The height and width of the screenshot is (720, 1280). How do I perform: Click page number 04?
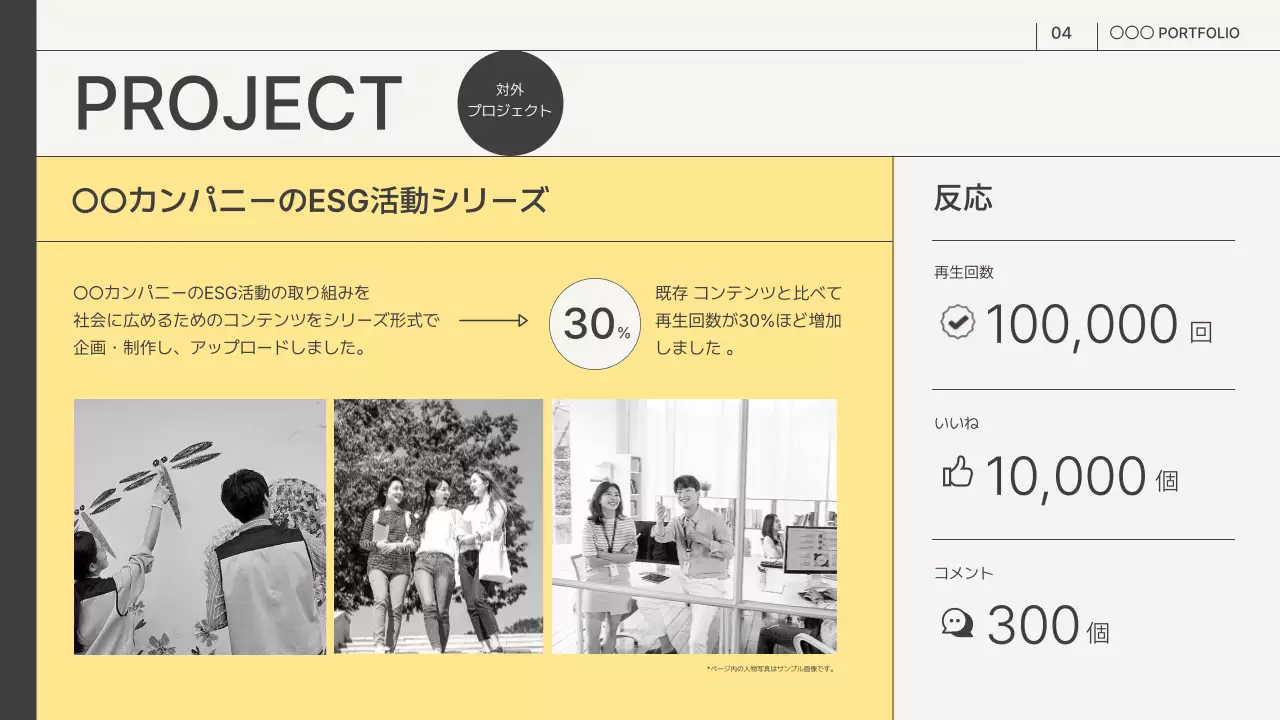click(1061, 33)
